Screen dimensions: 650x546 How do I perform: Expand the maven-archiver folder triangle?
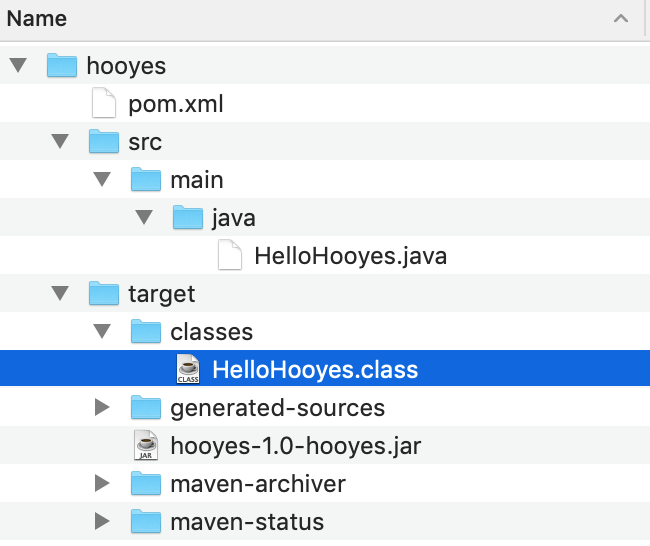tap(101, 484)
